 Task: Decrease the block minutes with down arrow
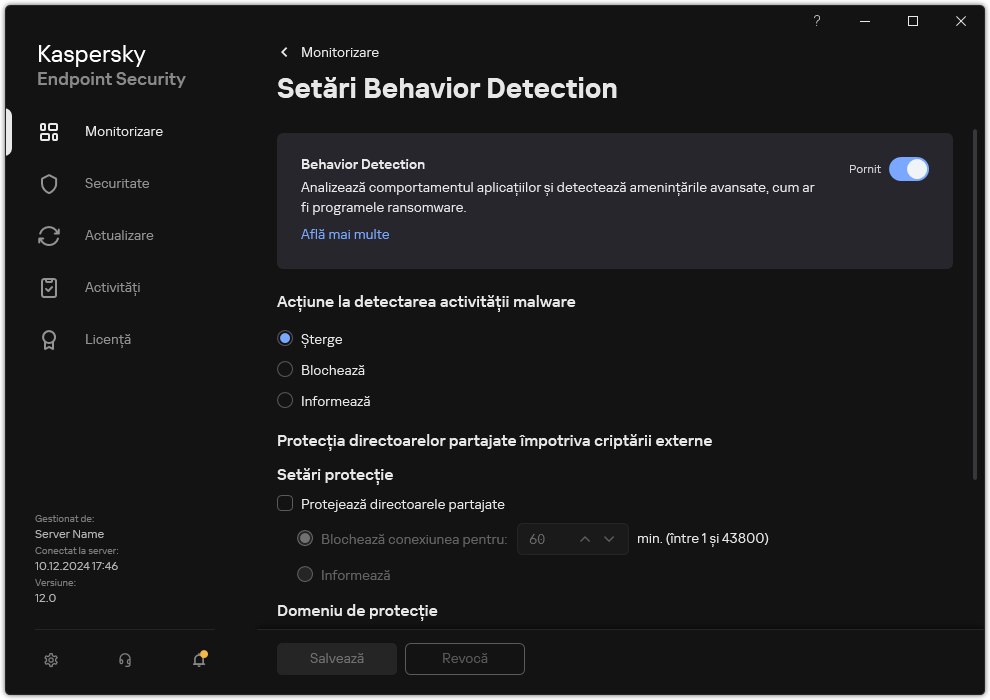click(609, 539)
